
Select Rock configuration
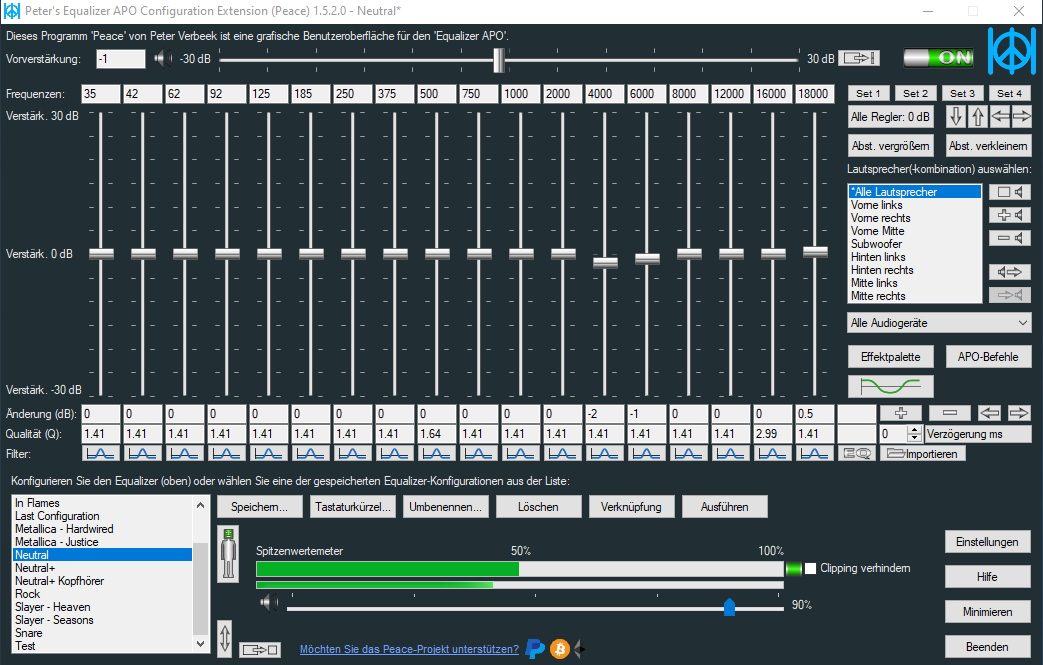102,594
